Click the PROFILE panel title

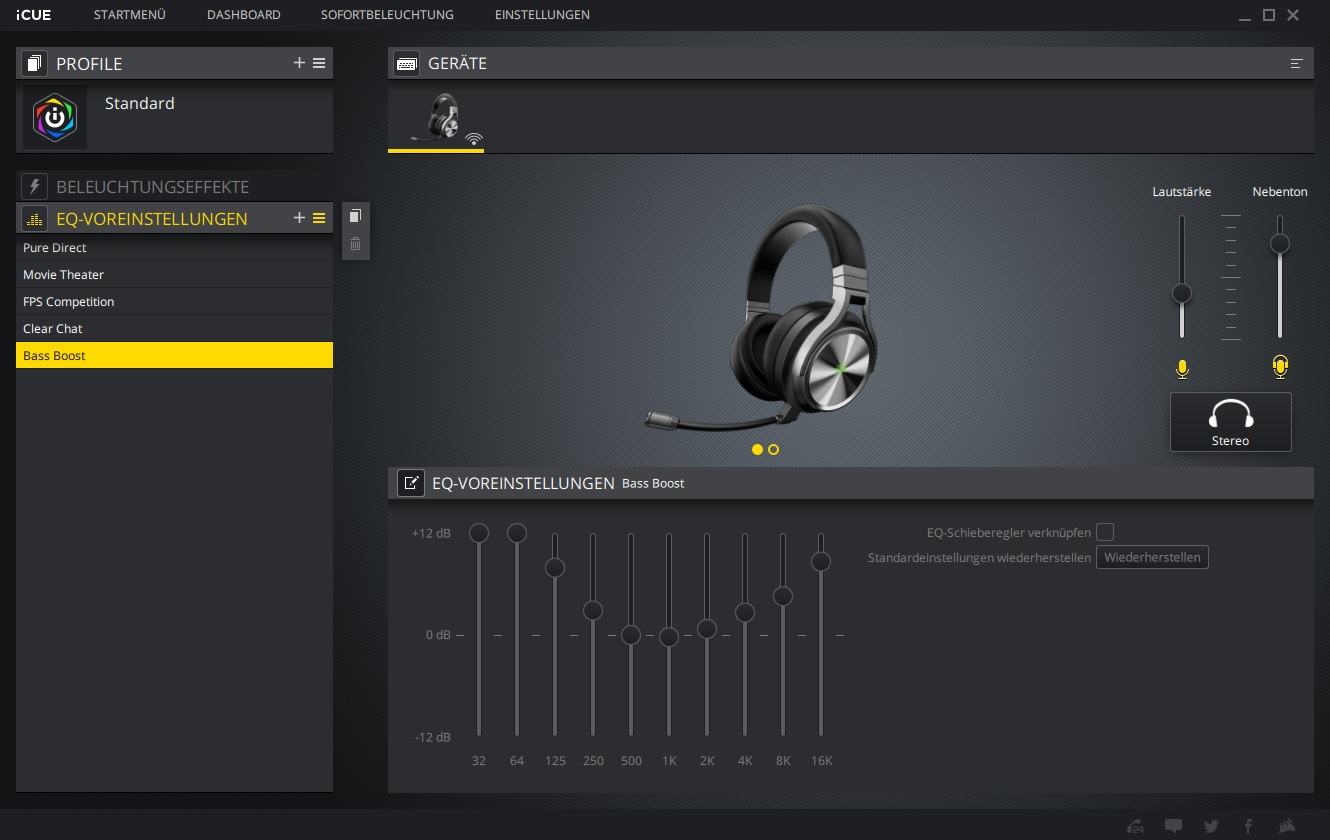pos(89,63)
